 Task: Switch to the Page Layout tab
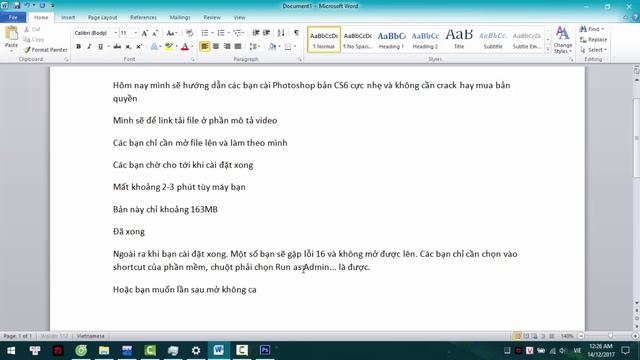point(102,18)
